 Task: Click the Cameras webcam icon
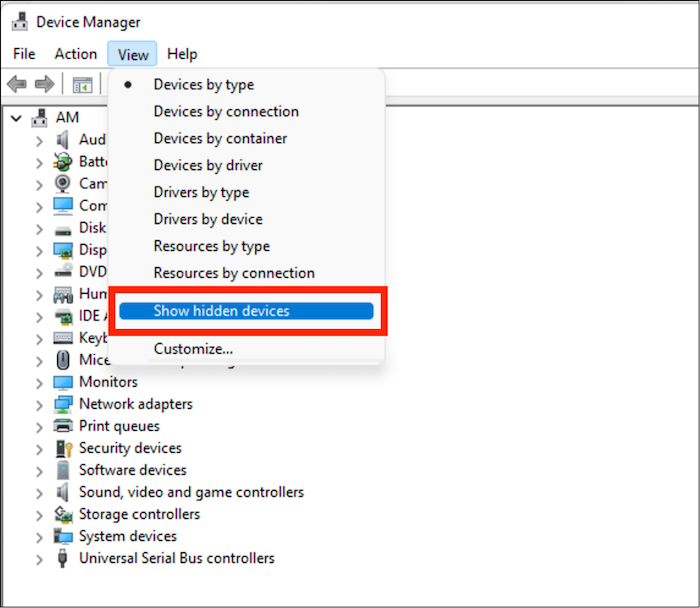coord(62,183)
